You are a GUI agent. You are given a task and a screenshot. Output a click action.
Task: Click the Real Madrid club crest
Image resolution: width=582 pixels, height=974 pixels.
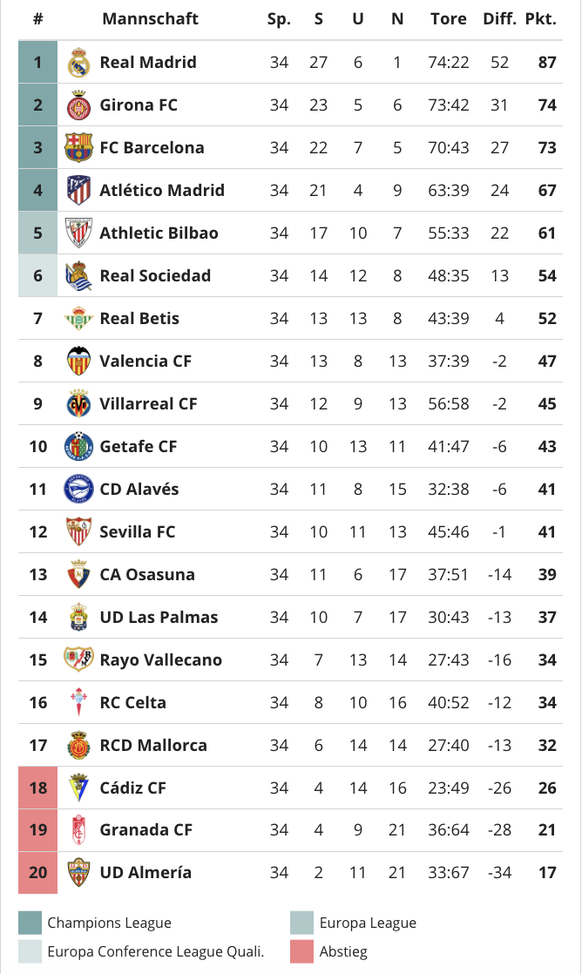79,62
